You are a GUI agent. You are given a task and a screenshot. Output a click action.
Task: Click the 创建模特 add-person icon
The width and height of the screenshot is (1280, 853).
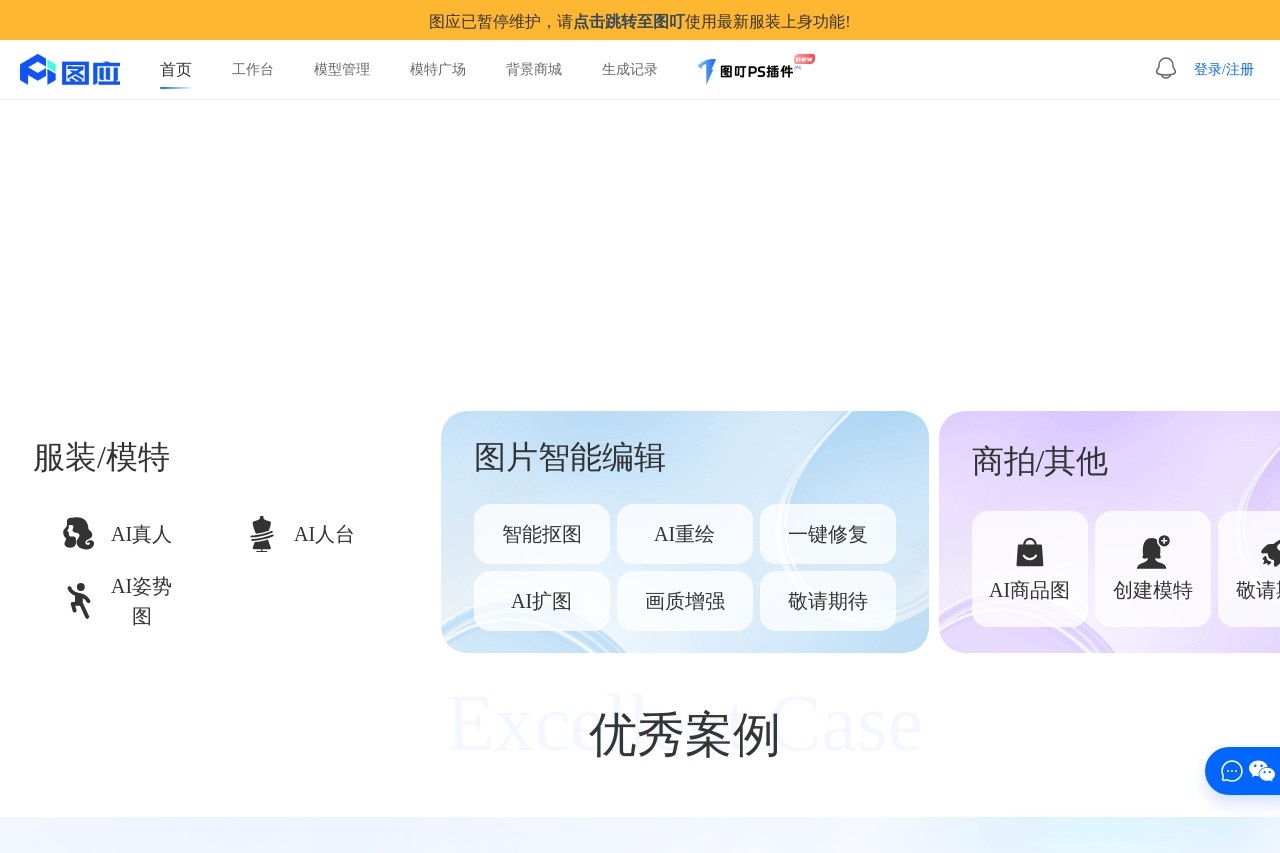1153,552
